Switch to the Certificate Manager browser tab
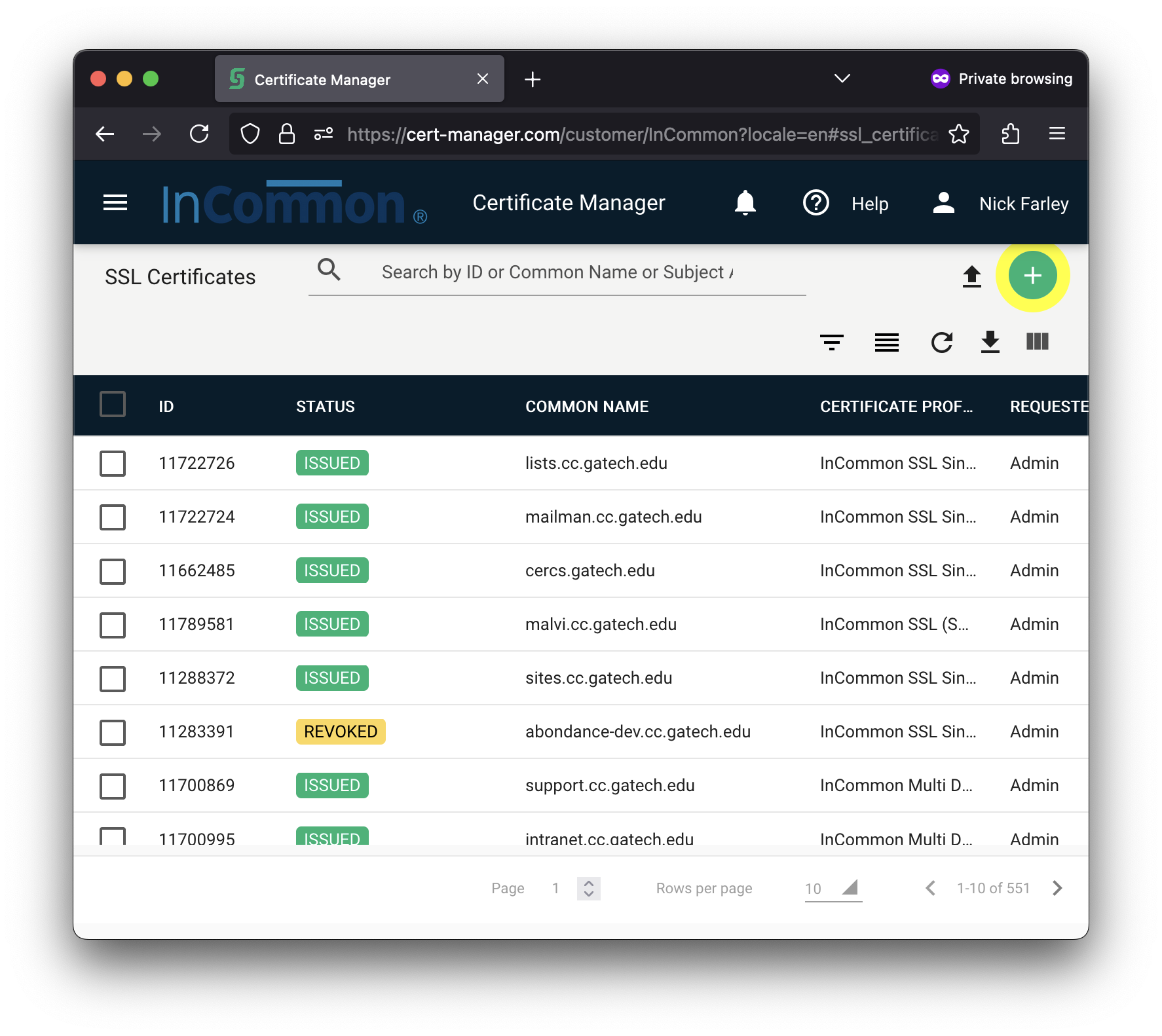The width and height of the screenshot is (1162, 1036). point(360,79)
